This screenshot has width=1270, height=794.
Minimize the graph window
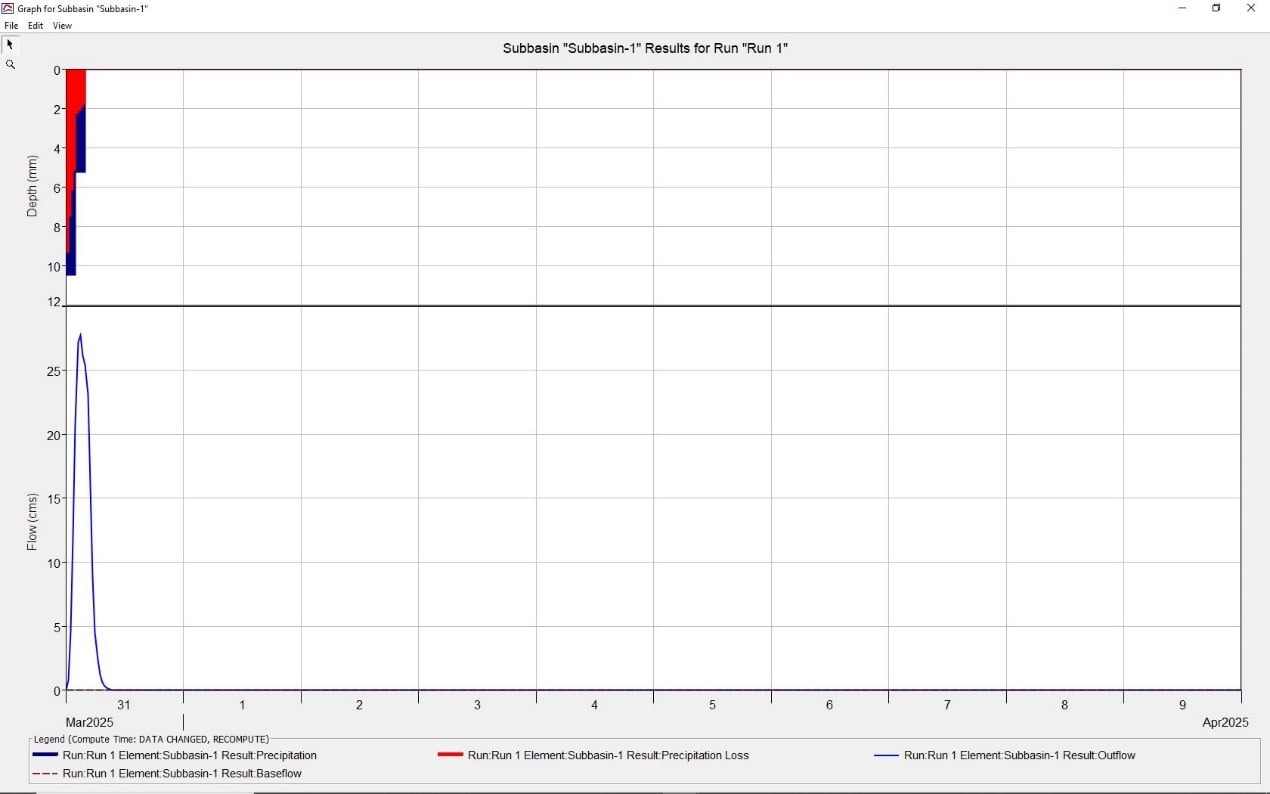click(1182, 8)
